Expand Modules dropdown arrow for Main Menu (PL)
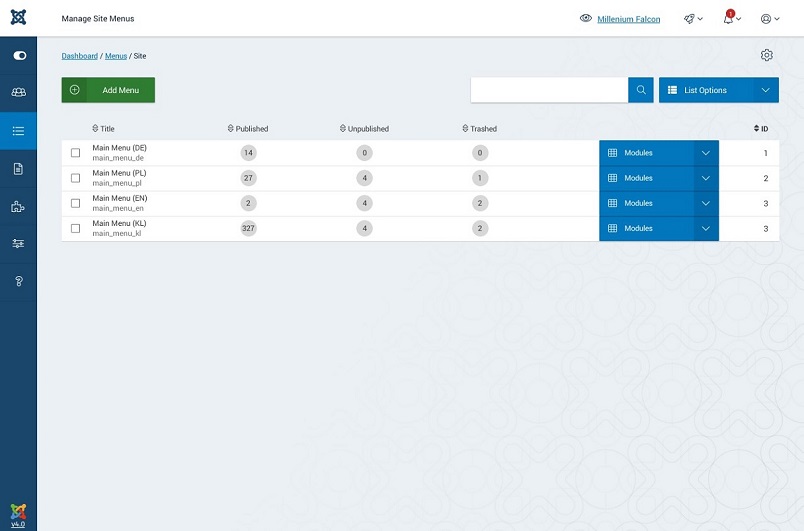 (x=706, y=178)
